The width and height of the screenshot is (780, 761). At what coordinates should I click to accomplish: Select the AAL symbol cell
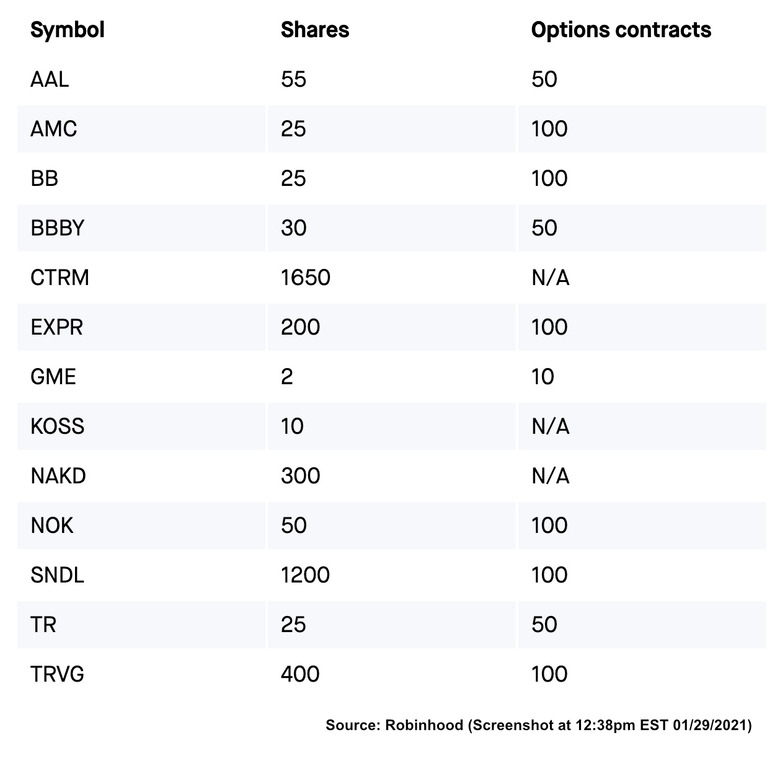50,79
